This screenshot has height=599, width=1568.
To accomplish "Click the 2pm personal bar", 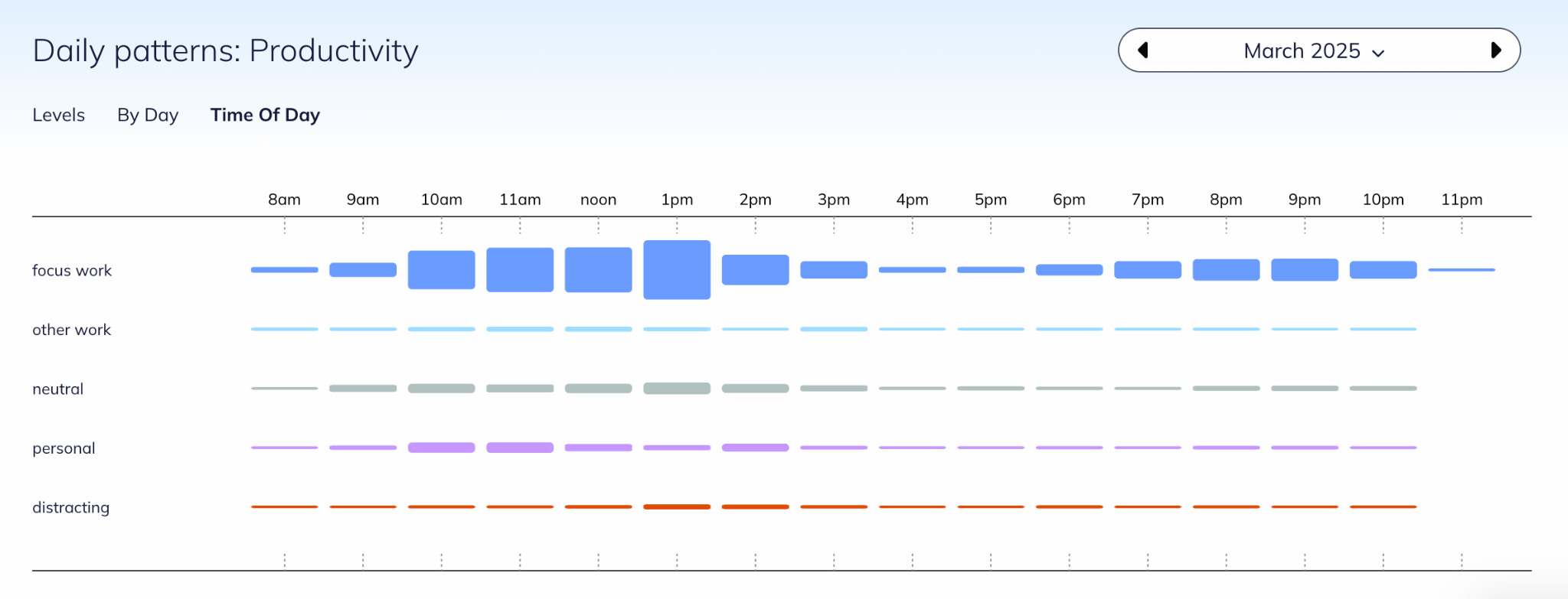I will 755,448.
